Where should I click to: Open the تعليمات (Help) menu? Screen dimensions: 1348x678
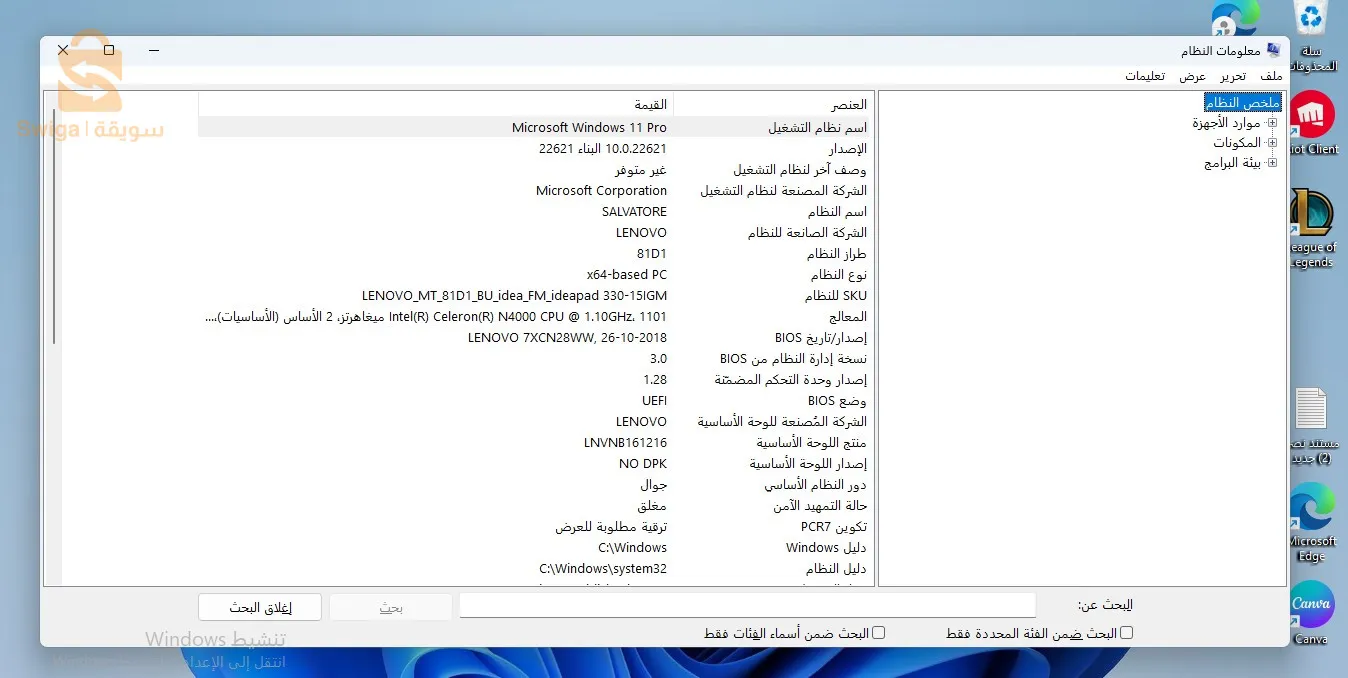pos(1147,75)
